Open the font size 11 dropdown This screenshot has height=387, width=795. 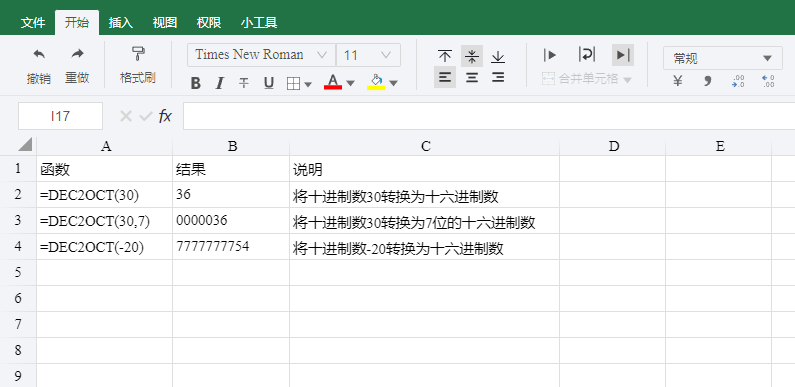tap(368, 55)
